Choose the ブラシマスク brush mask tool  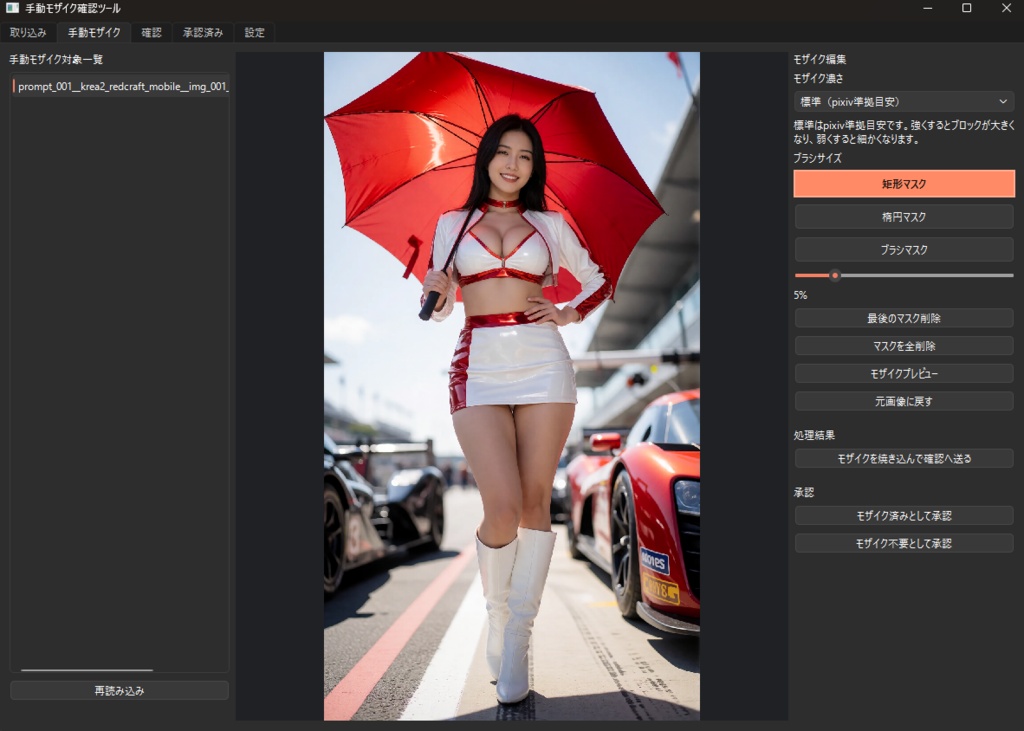pyautogui.click(x=904, y=250)
